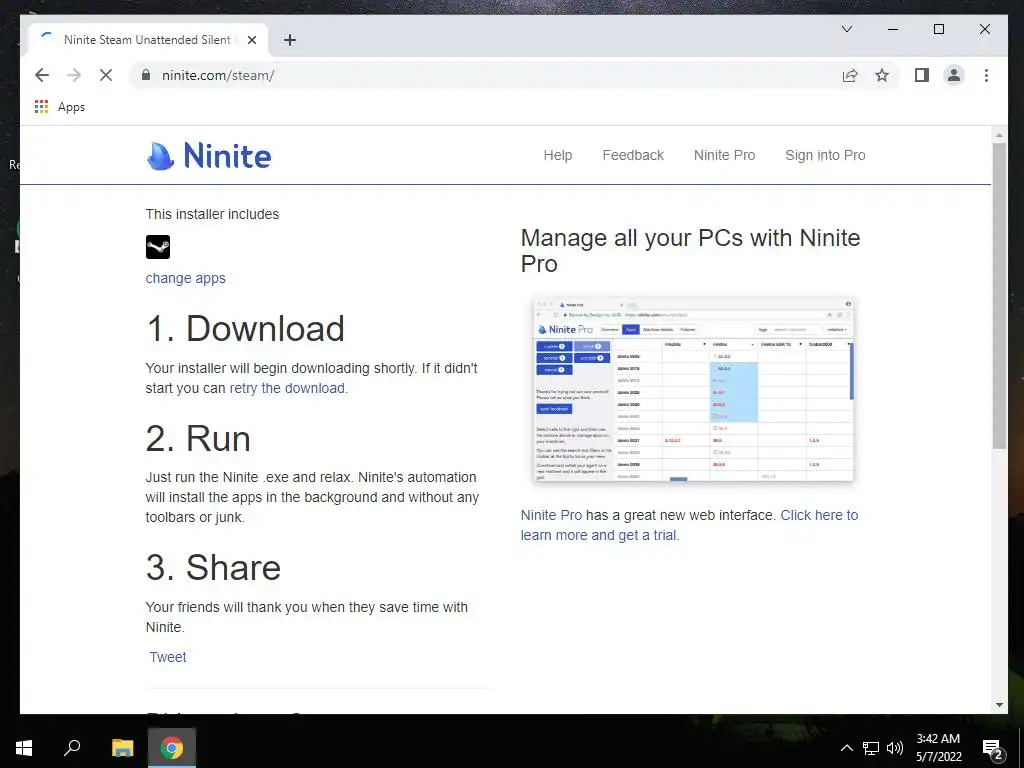Close the Ninite Steam tab
Image resolution: width=1024 pixels, height=768 pixels.
pos(252,40)
